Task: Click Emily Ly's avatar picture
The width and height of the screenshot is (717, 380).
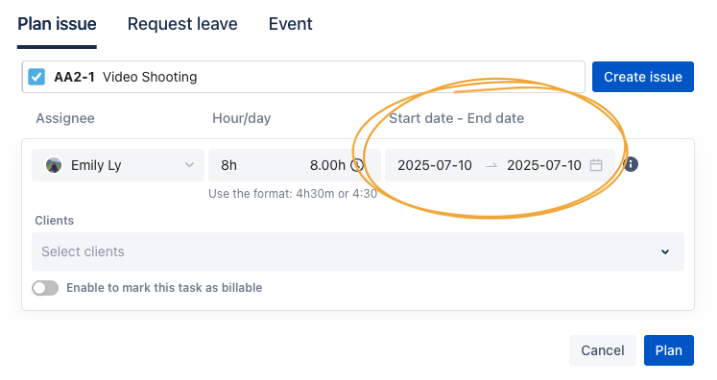Action: coord(54,165)
